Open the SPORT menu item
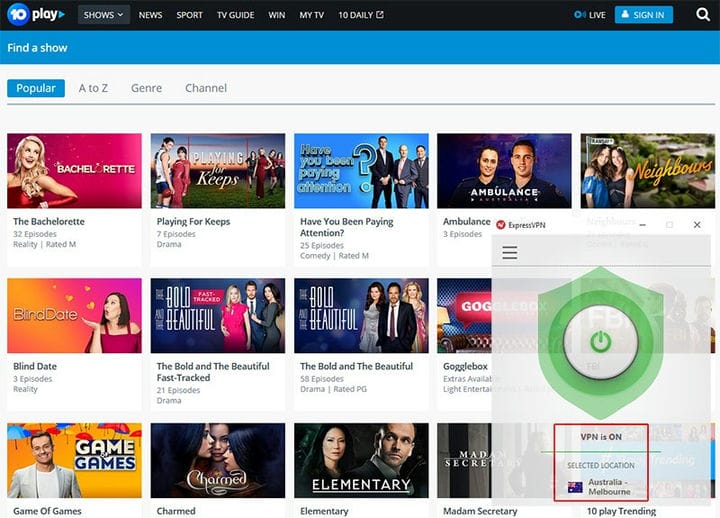This screenshot has width=720, height=518. point(189,15)
